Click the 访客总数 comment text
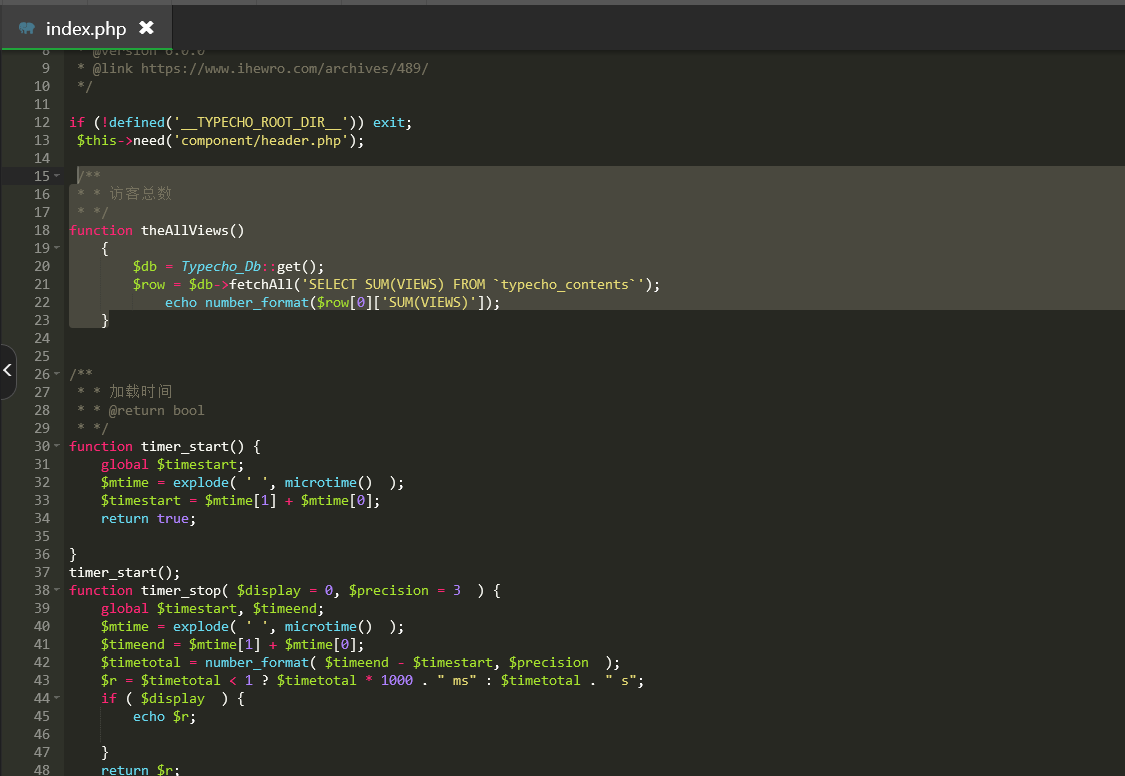This screenshot has height=776, width=1125. pos(141,194)
